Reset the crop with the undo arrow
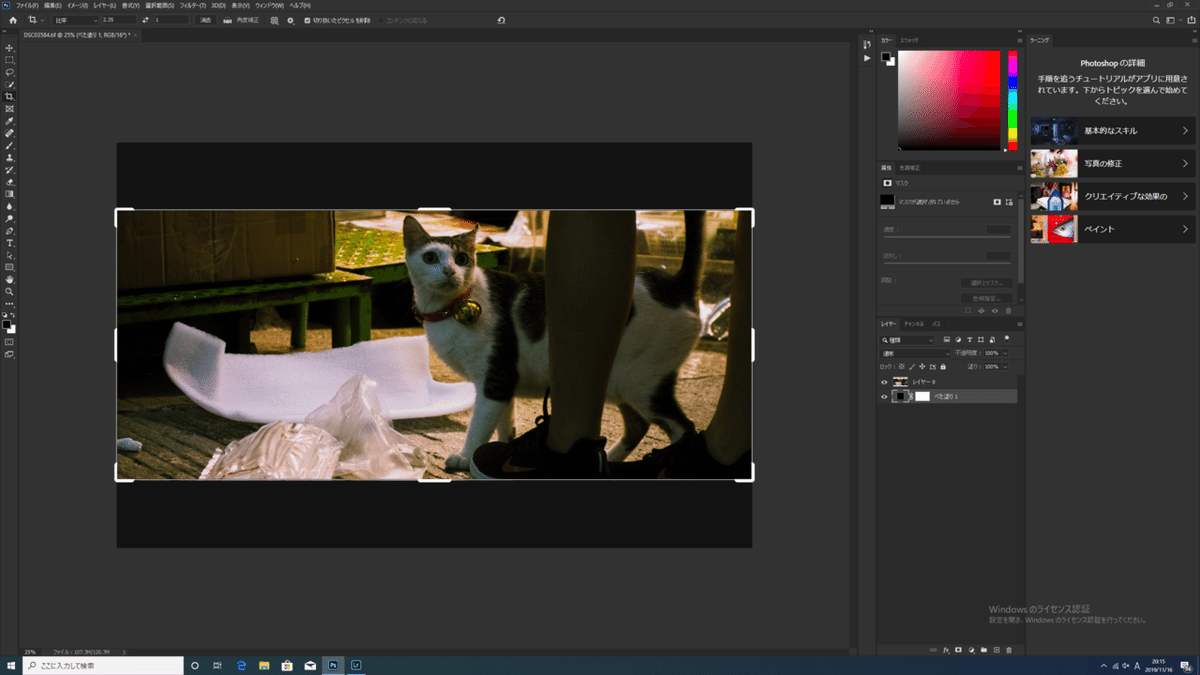The image size is (1200, 675). point(501,20)
